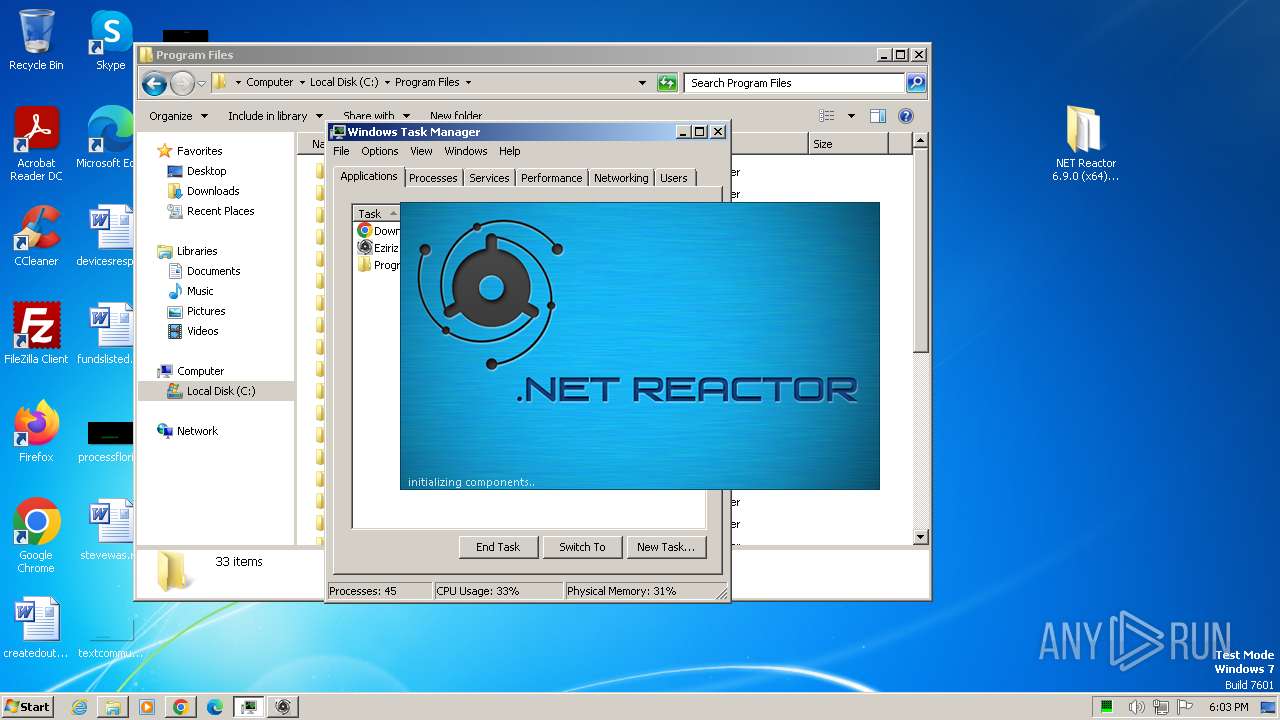Click File Explorer icon on taskbar
This screenshot has height=720, width=1280.
tap(113, 707)
